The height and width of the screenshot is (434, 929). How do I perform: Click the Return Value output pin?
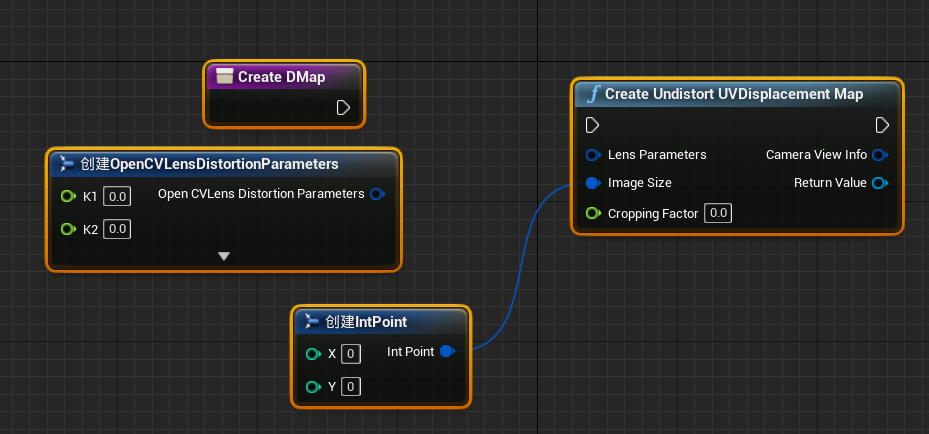coord(879,183)
